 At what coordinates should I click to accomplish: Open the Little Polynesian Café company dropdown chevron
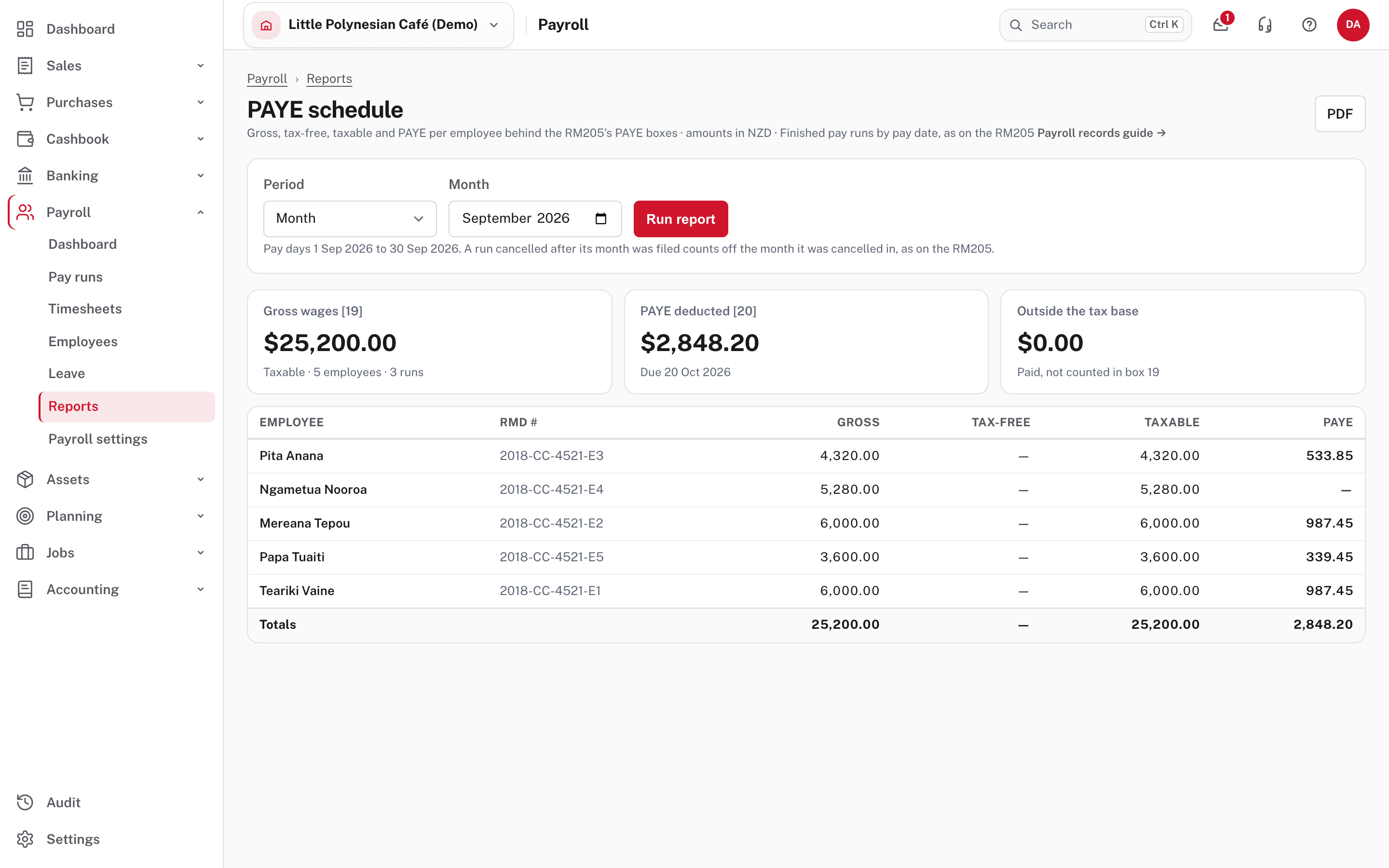tap(493, 25)
